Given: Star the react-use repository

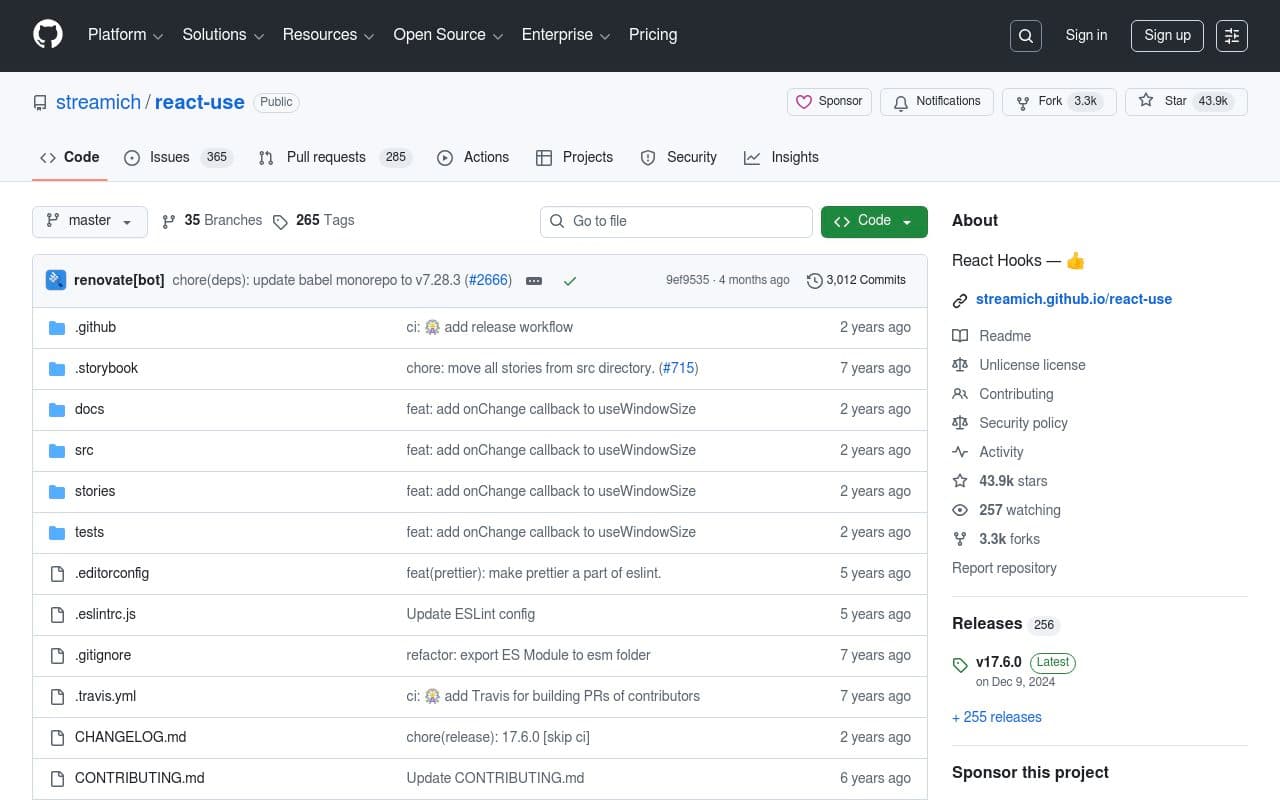Looking at the screenshot, I should pyautogui.click(x=1164, y=101).
